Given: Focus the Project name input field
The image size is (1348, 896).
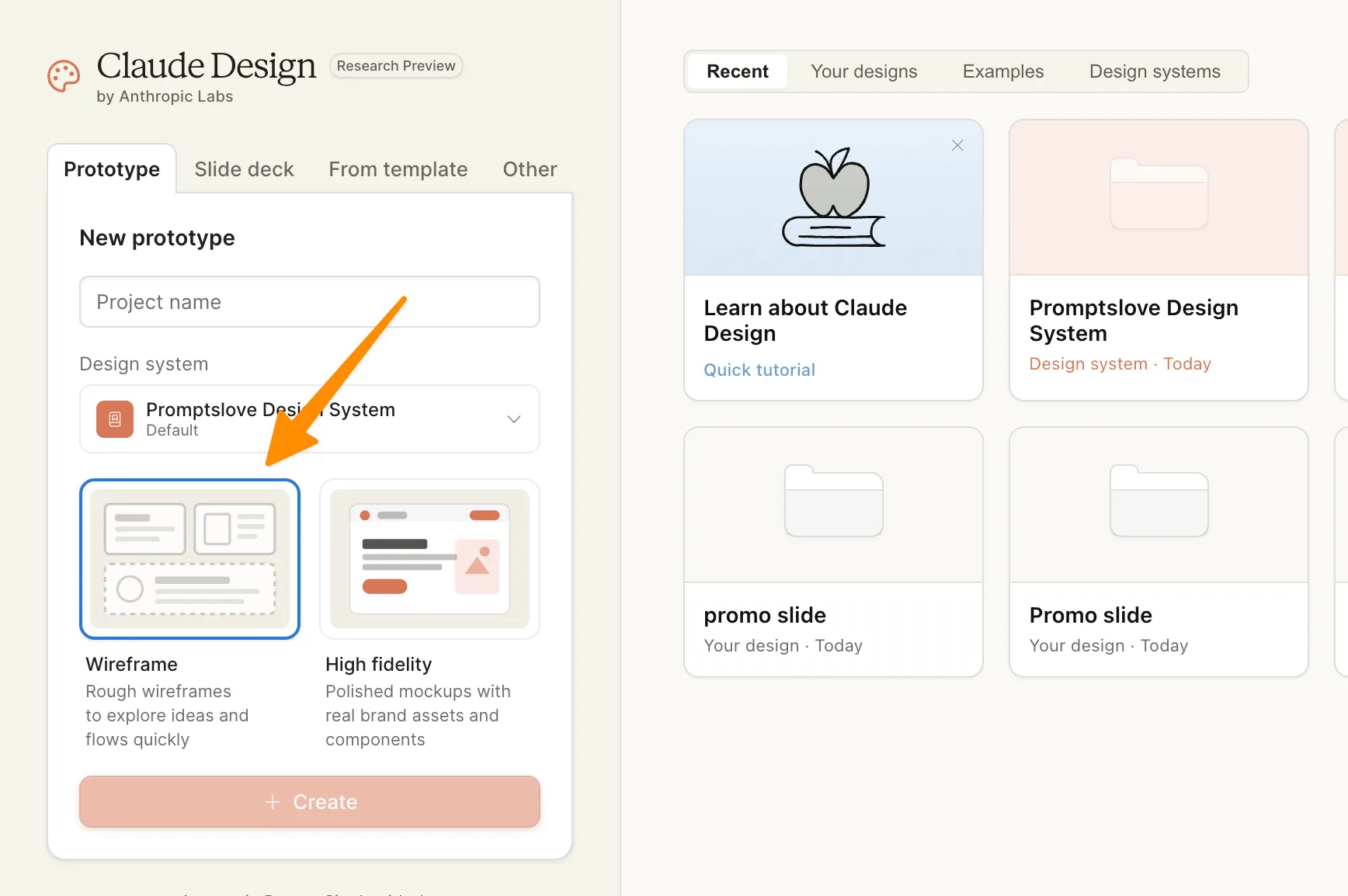Looking at the screenshot, I should click(x=309, y=302).
